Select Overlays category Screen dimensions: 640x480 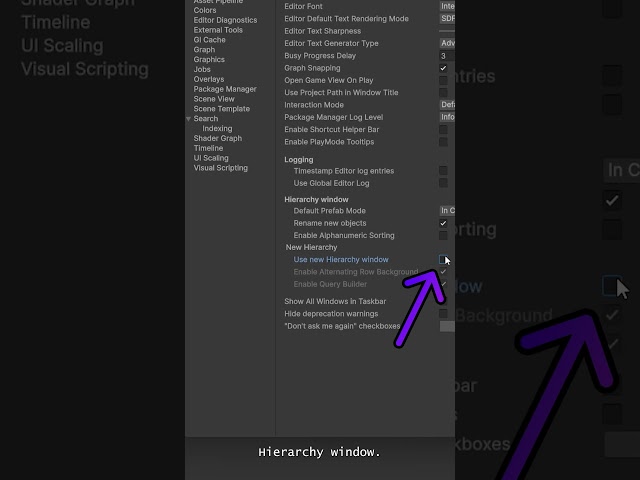pyautogui.click(x=209, y=79)
